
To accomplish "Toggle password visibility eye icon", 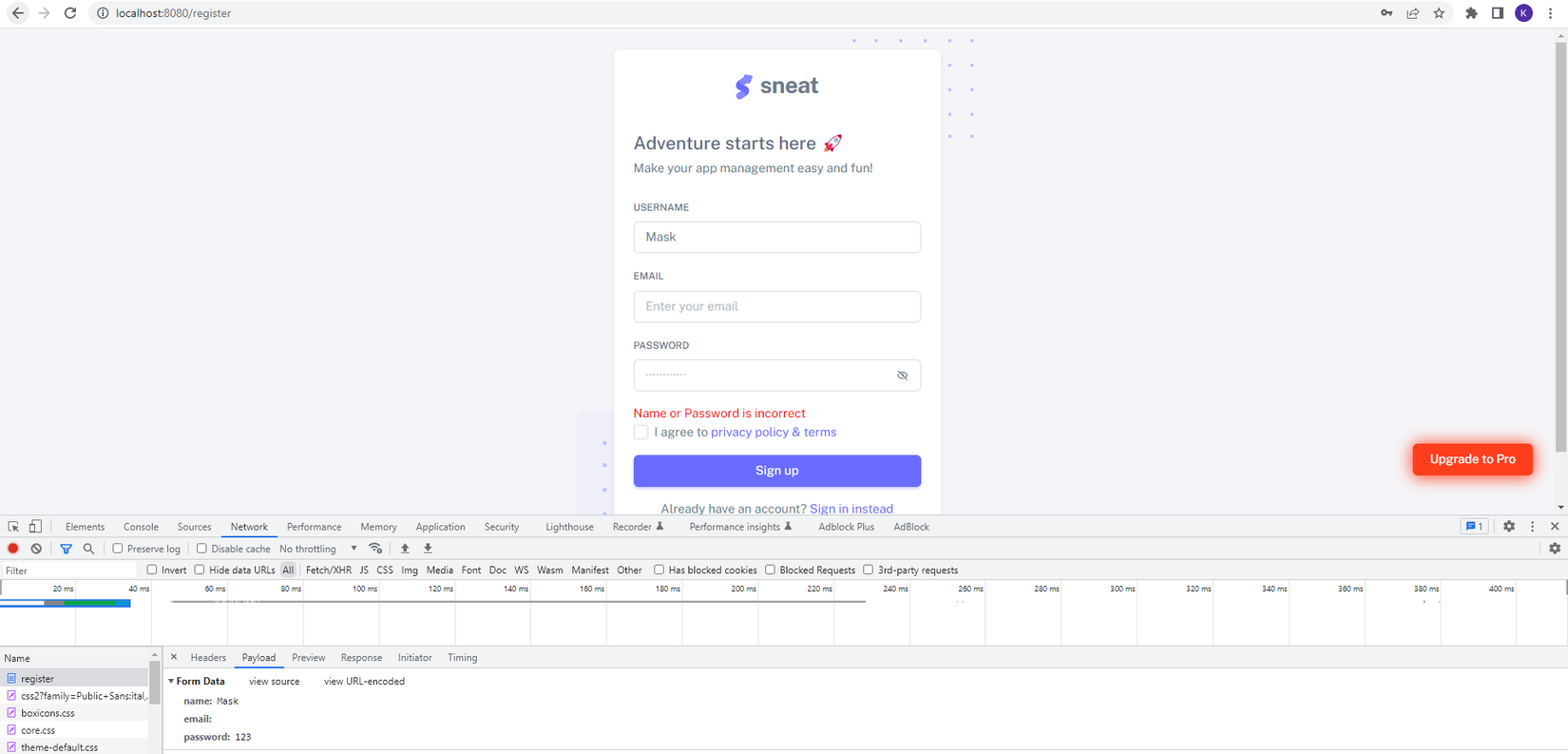I will (902, 376).
